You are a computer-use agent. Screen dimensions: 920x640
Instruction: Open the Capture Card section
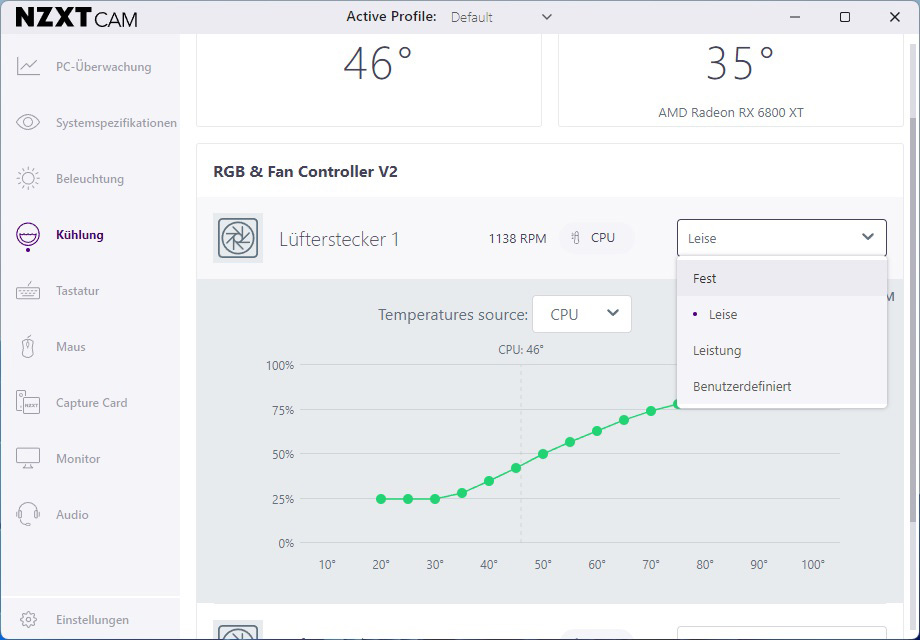click(92, 403)
